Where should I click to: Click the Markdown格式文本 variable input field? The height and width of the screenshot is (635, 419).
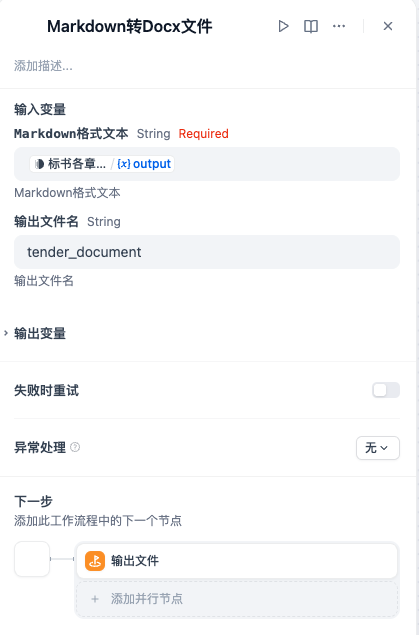pos(207,164)
